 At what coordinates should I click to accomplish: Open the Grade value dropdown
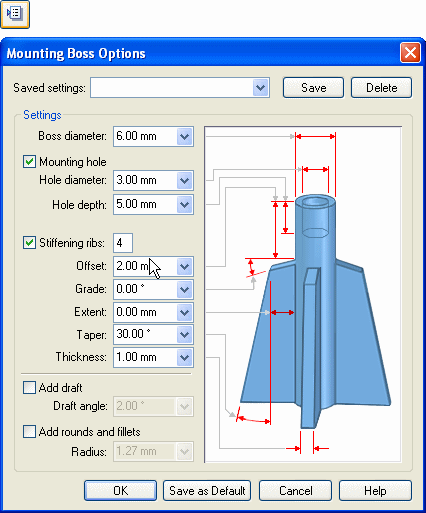[x=185, y=289]
